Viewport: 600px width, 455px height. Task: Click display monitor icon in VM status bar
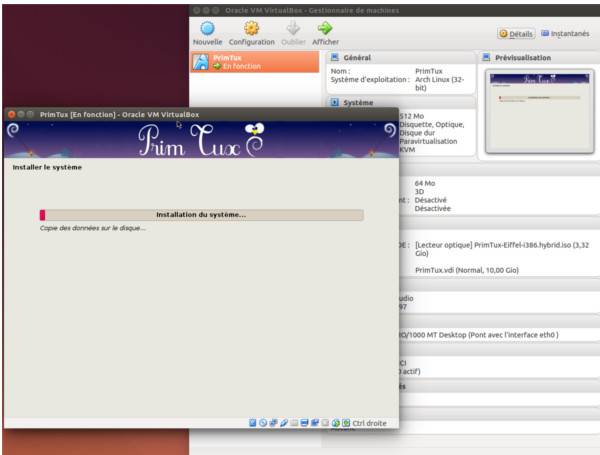coord(304,423)
